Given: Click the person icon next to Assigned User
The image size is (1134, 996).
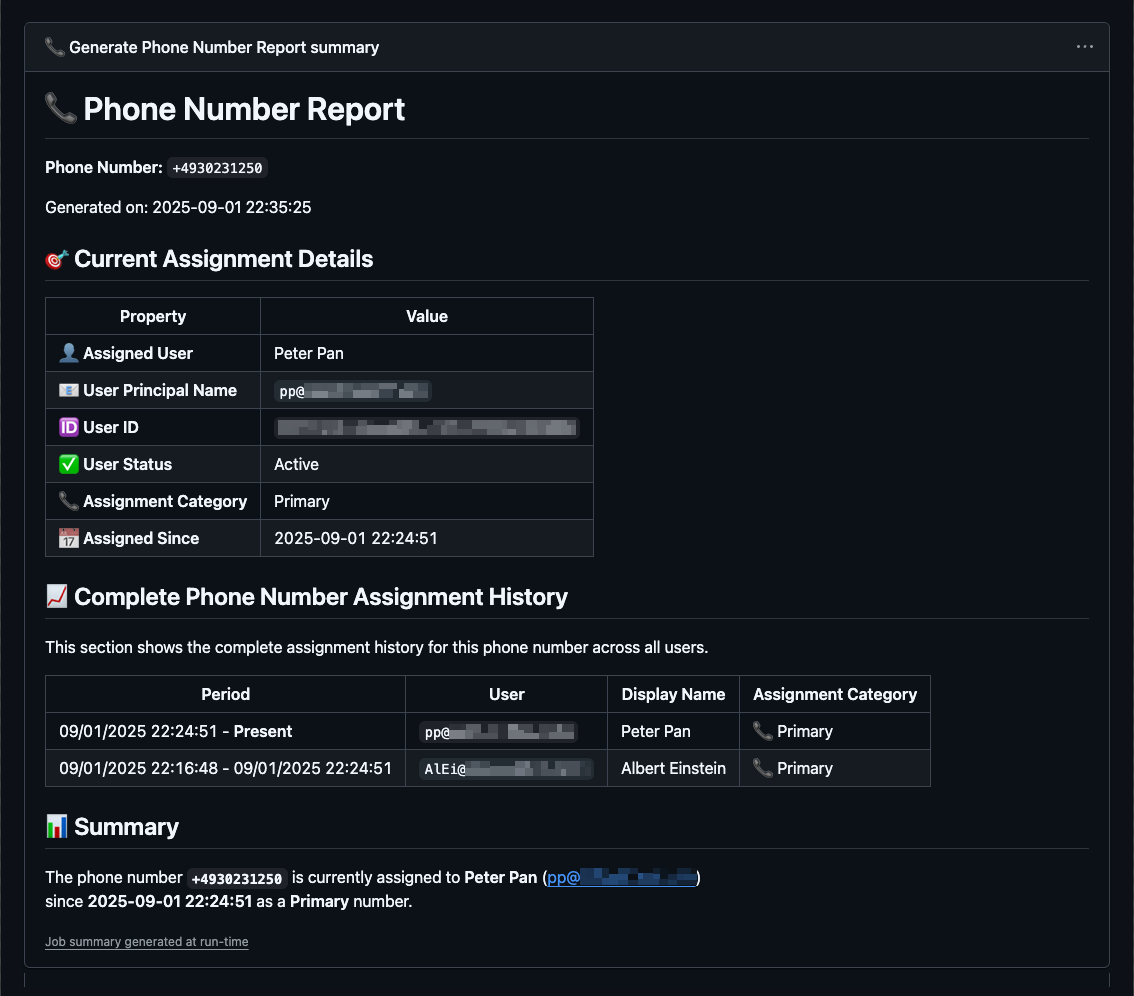Looking at the screenshot, I should [69, 353].
